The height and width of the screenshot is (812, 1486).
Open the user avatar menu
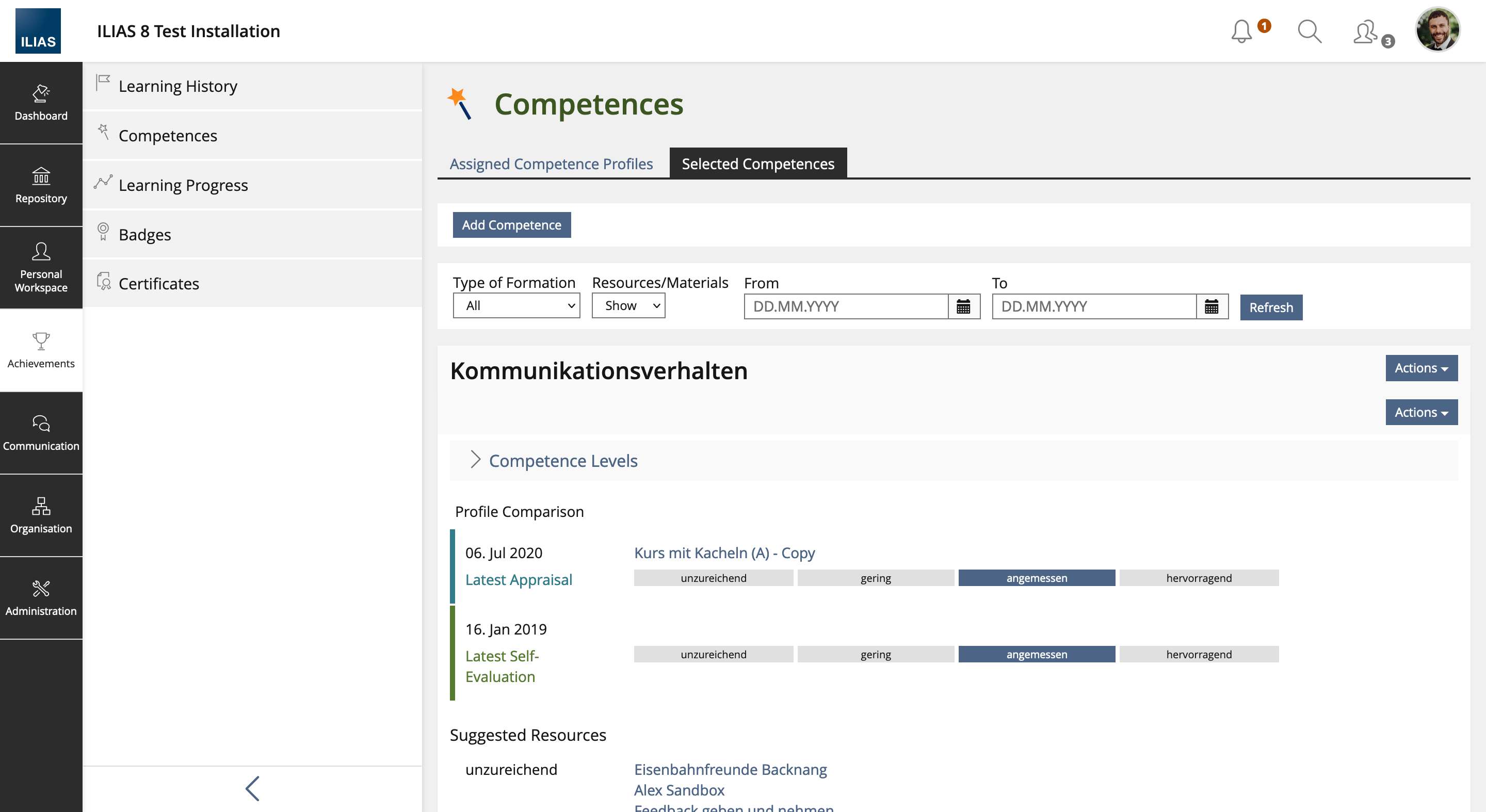[1437, 30]
